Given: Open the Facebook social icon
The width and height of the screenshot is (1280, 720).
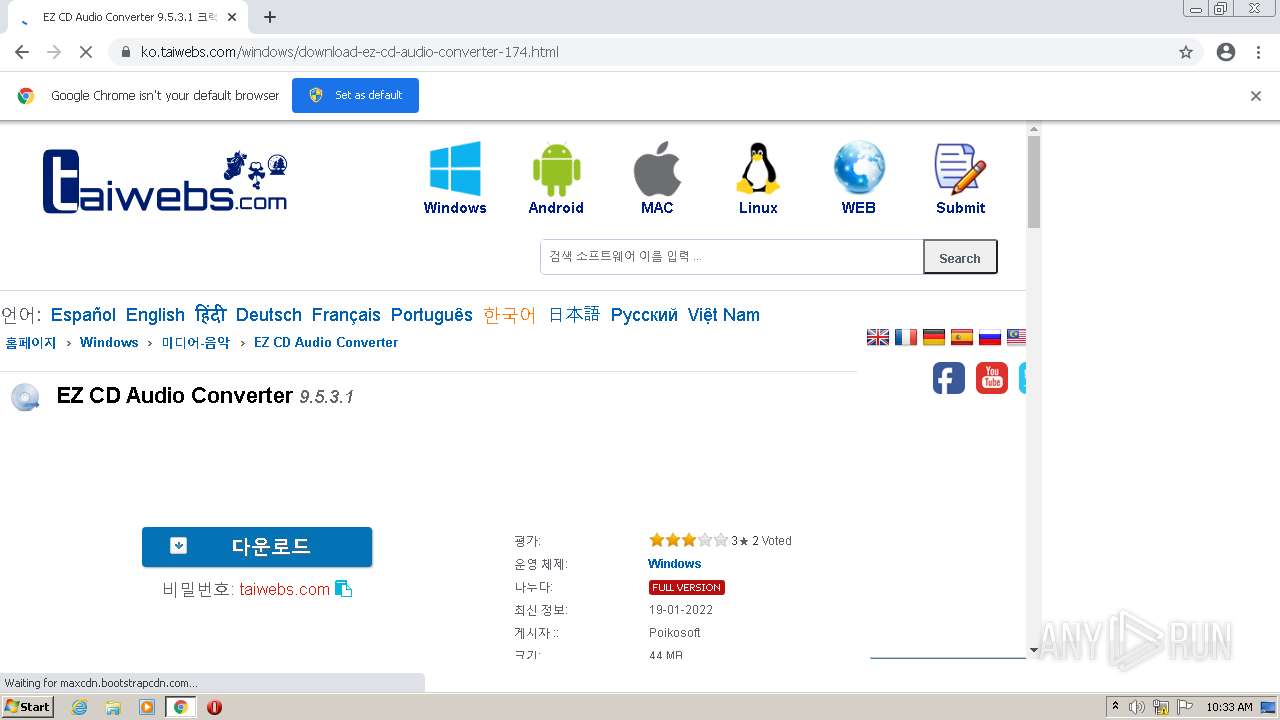Looking at the screenshot, I should (x=949, y=378).
